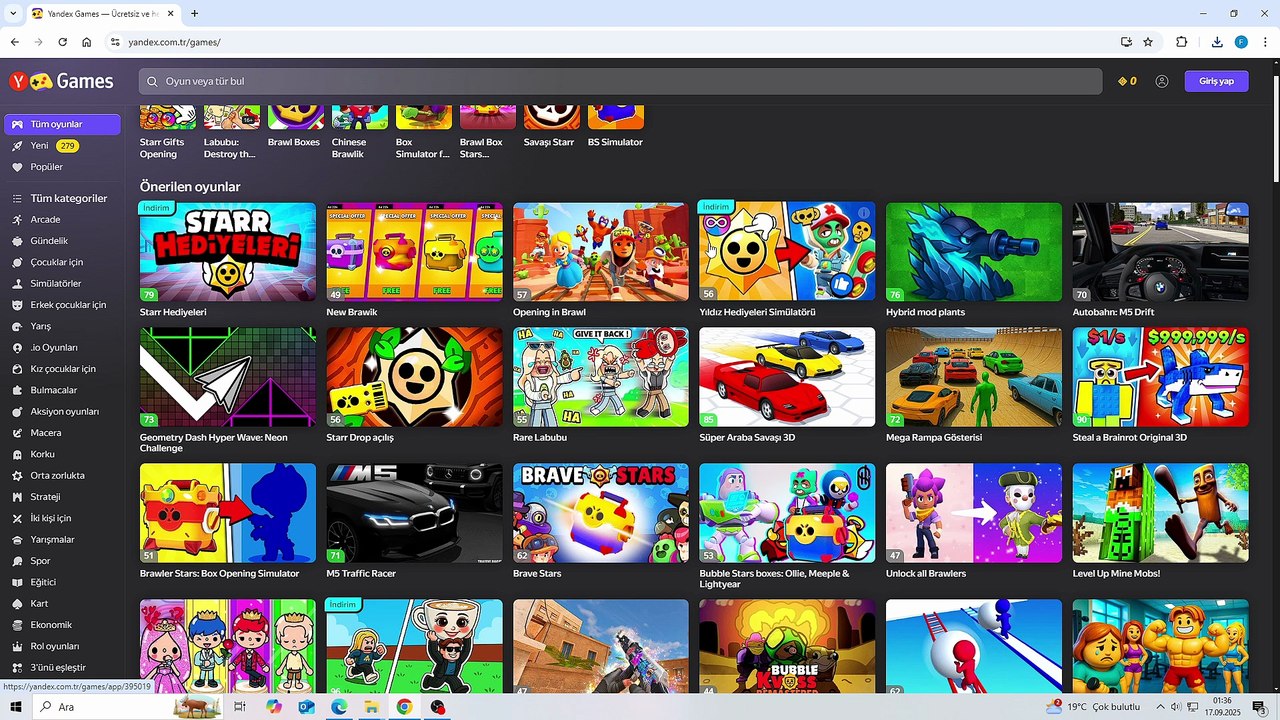This screenshot has width=1280, height=720.
Task: Click the Bulmacalar puzzle icon
Action: [x=17, y=390]
